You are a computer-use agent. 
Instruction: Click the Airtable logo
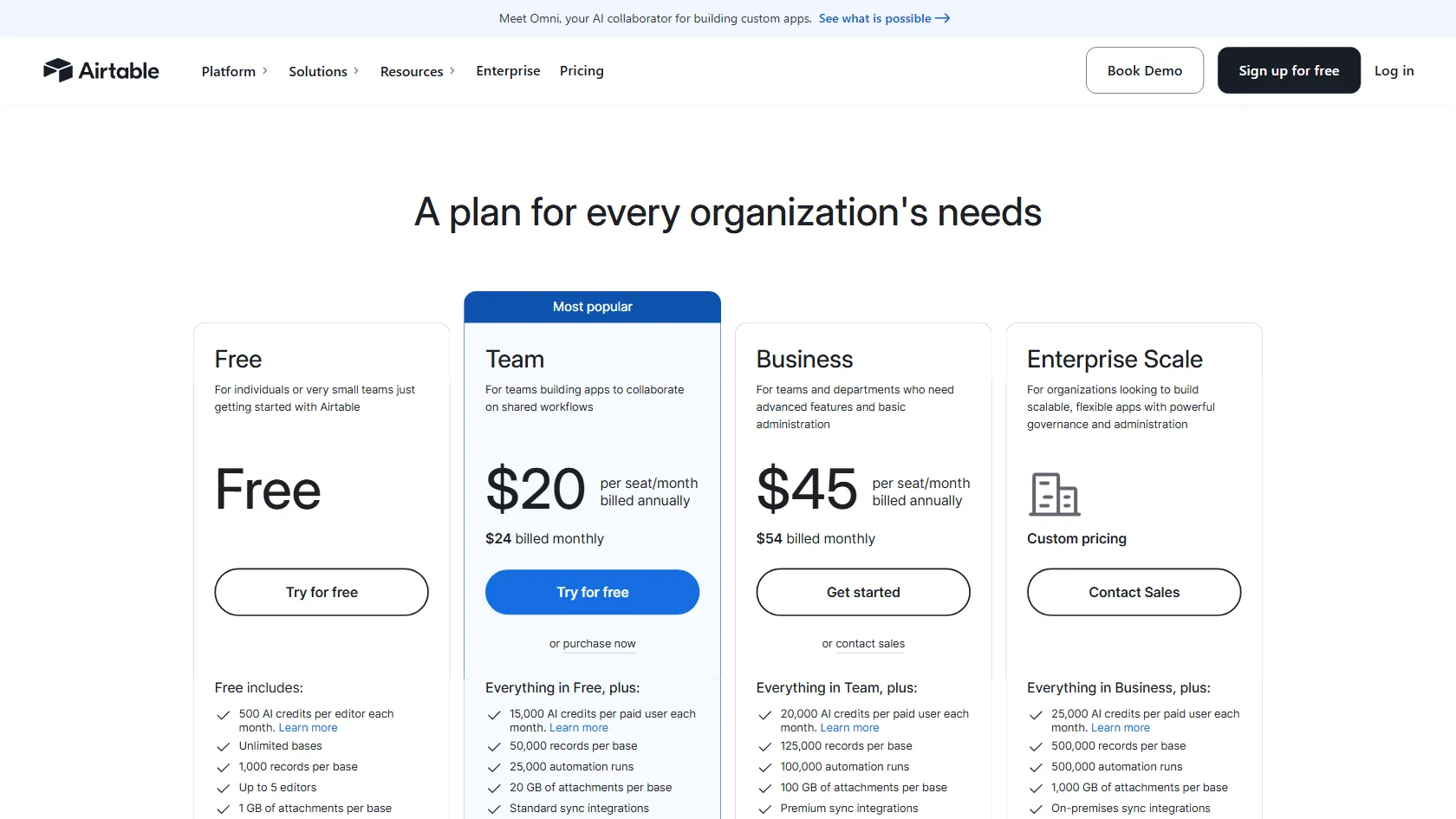pyautogui.click(x=101, y=70)
